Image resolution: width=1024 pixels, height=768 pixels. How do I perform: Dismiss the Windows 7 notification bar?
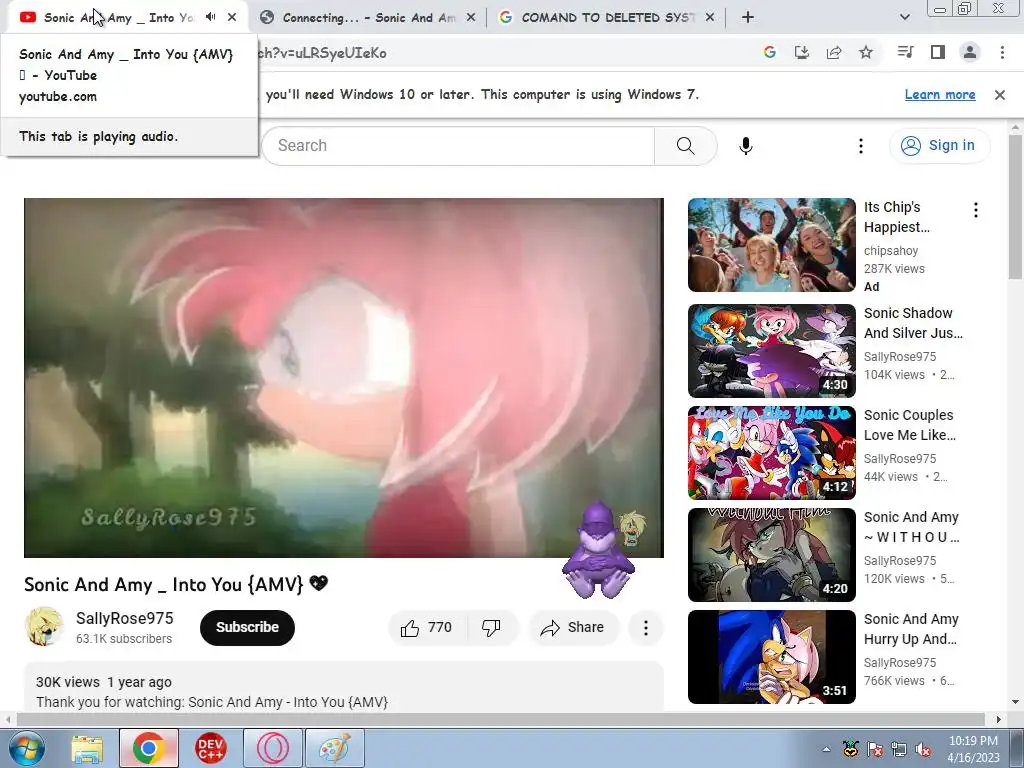click(x=1000, y=95)
